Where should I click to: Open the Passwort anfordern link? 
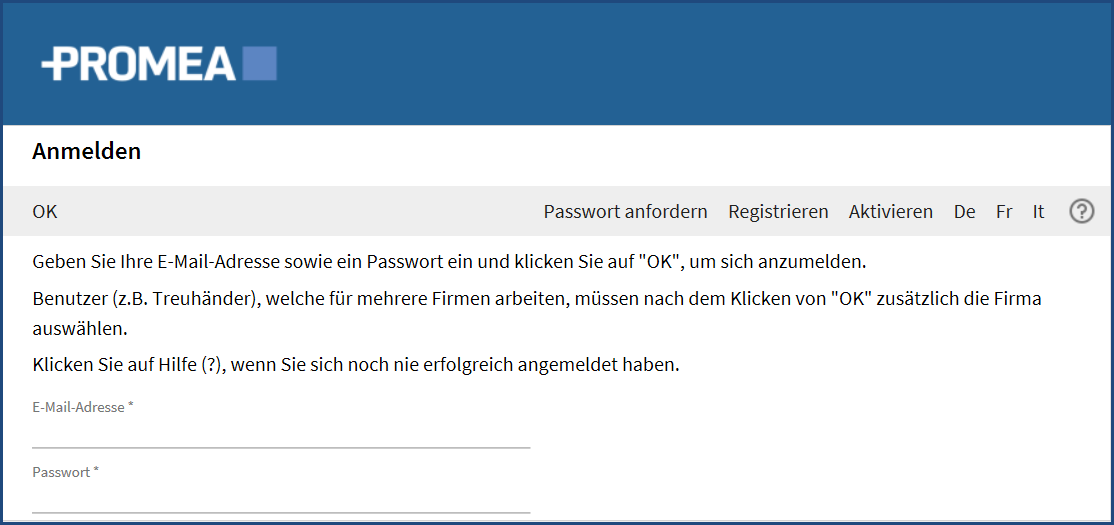(625, 212)
